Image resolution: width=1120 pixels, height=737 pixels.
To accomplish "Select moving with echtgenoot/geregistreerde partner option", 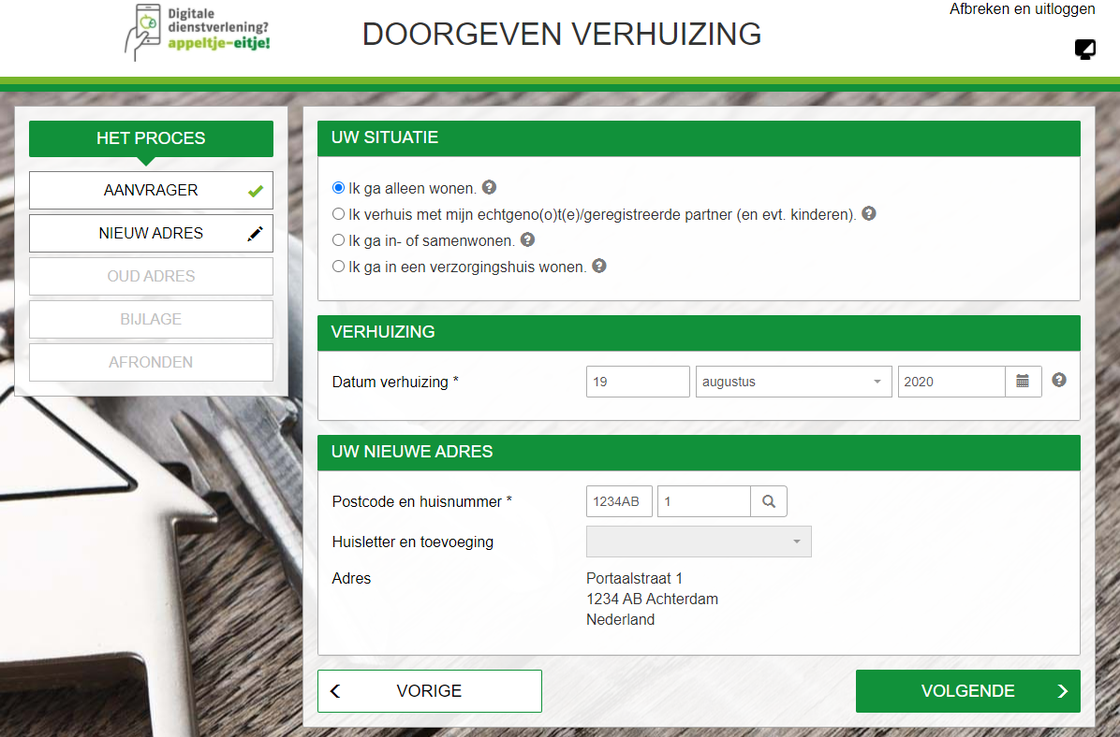I will pos(339,214).
